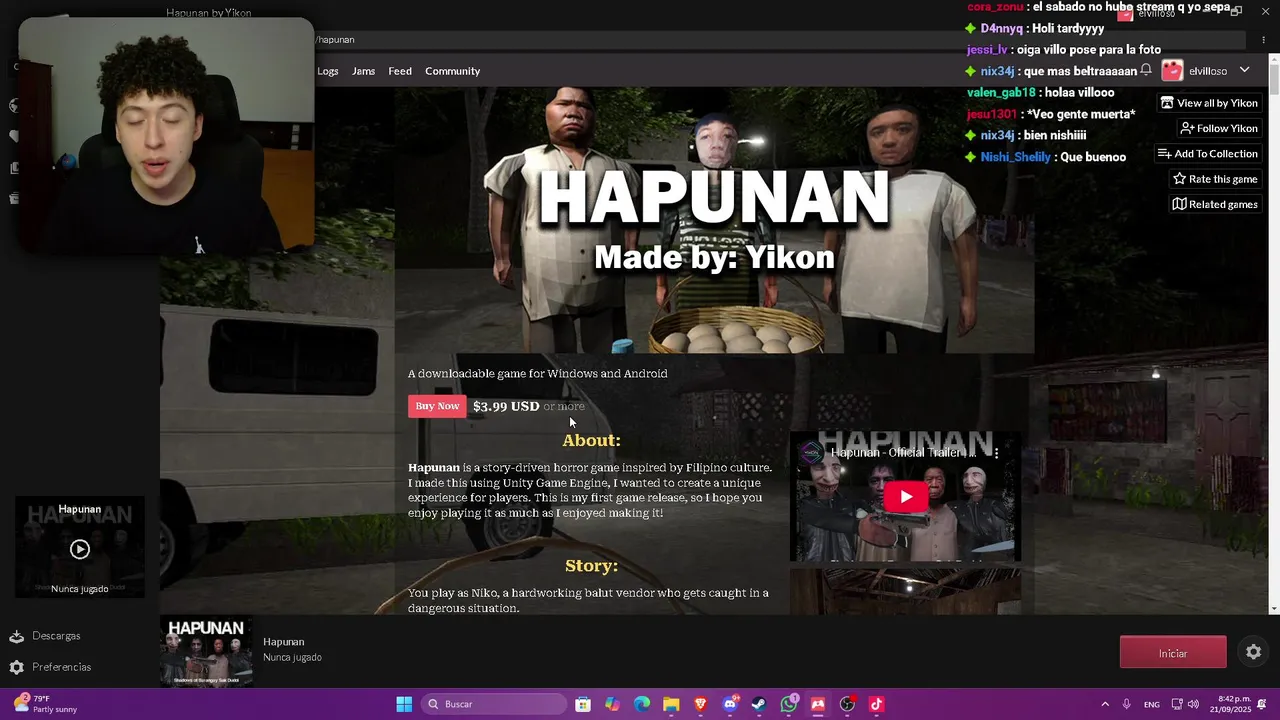Viewport: 1280px width, 720px height.
Task: Click the '$3.99 USD' price text
Action: 506,406
